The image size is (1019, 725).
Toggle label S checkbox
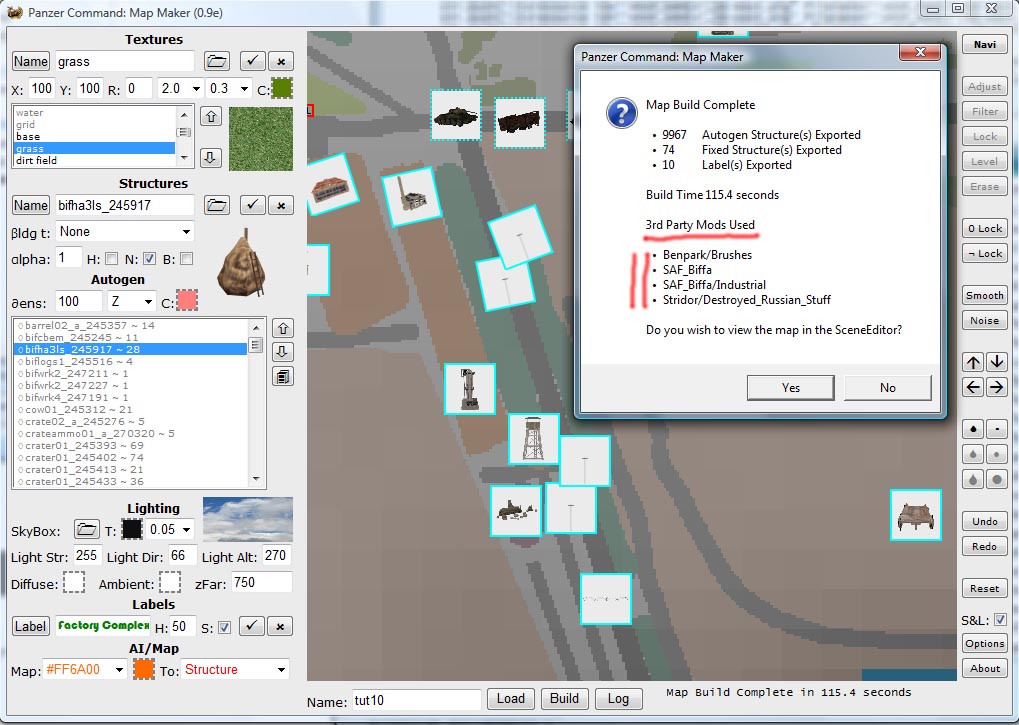[x=224, y=628]
